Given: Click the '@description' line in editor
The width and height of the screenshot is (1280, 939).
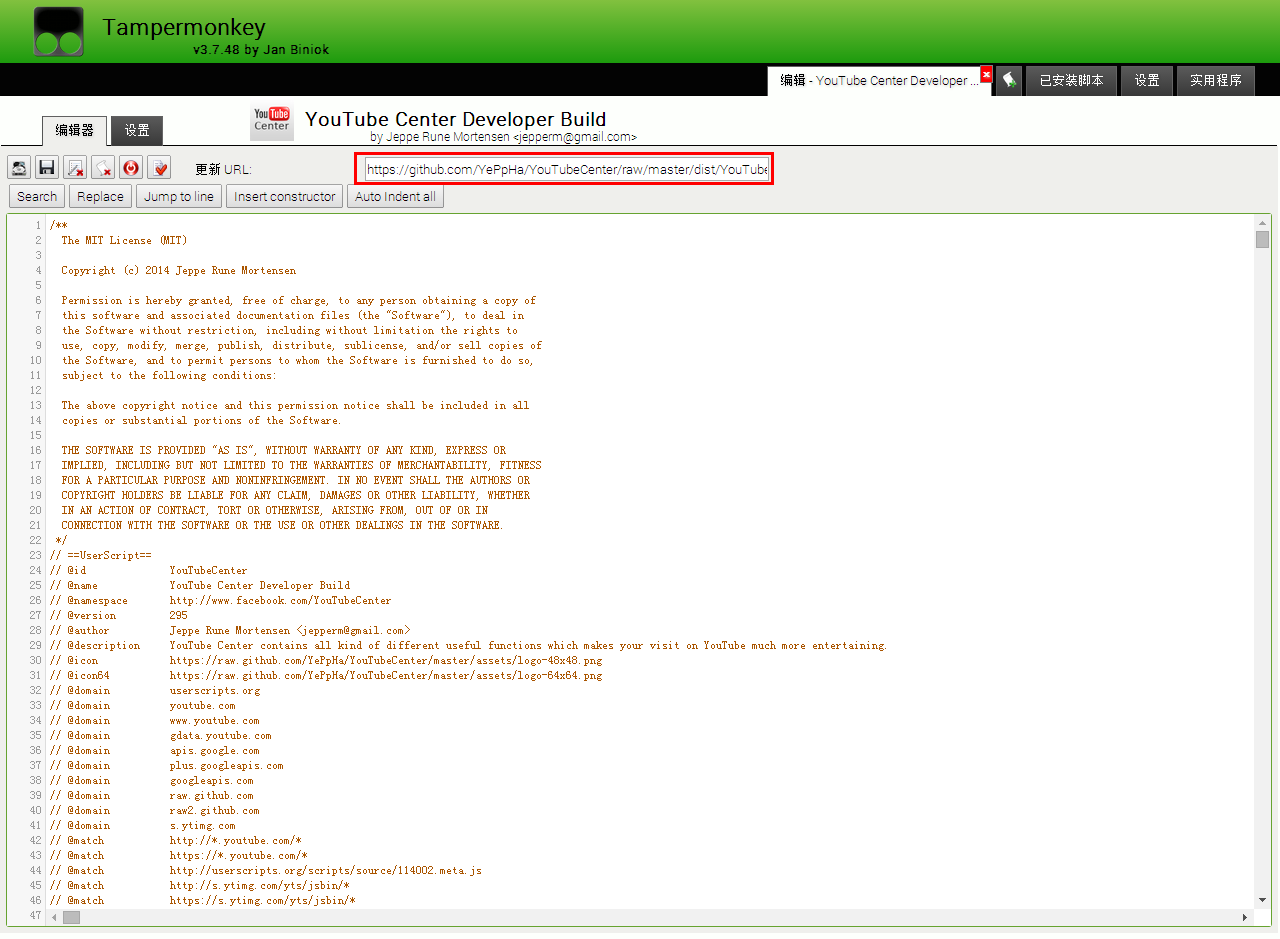Looking at the screenshot, I should pyautogui.click(x=468, y=645).
